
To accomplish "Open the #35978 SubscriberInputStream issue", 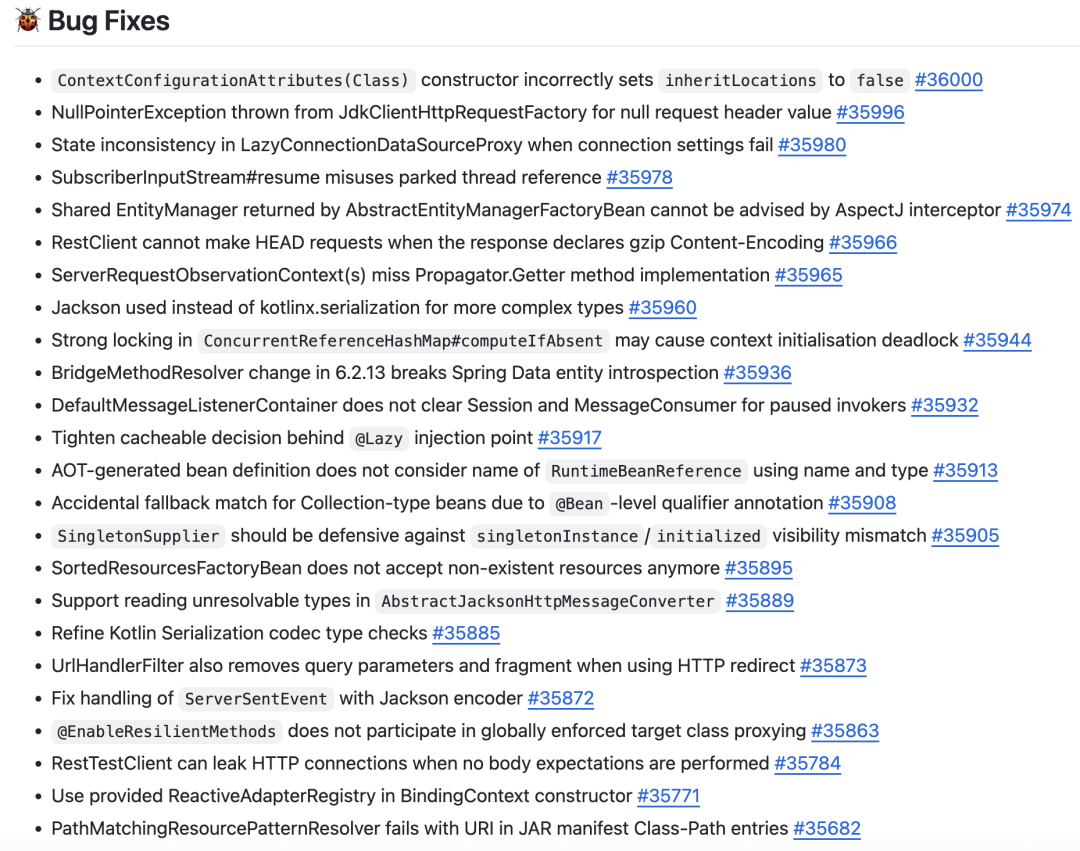I will (x=639, y=177).
